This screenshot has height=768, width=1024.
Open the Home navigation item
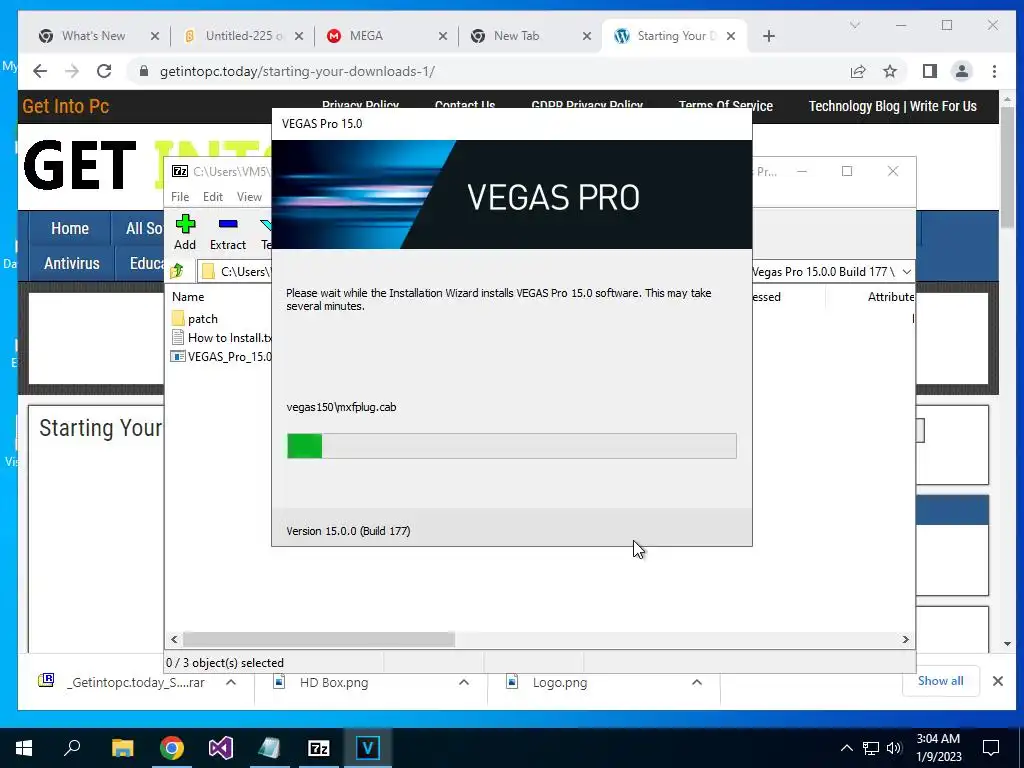click(x=70, y=229)
